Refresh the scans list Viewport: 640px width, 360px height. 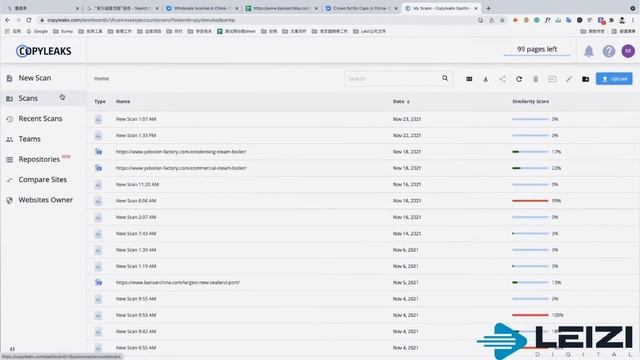[x=519, y=79]
